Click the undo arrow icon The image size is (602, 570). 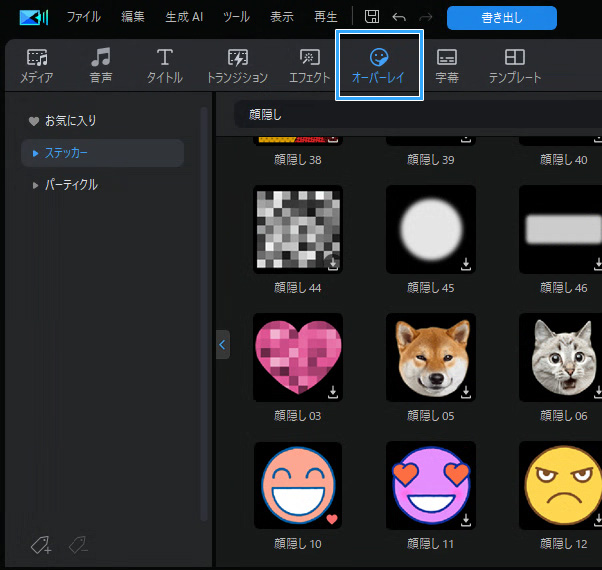pyautogui.click(x=399, y=17)
